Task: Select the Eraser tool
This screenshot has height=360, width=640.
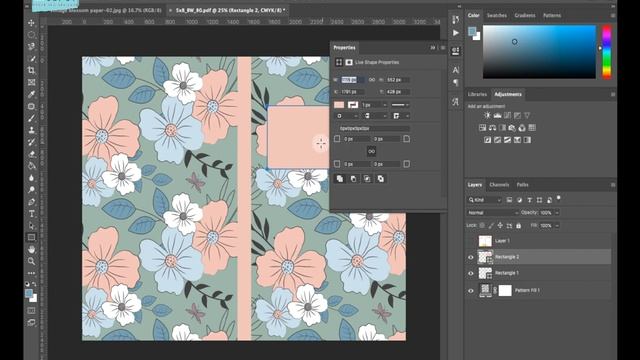Action: point(31,154)
